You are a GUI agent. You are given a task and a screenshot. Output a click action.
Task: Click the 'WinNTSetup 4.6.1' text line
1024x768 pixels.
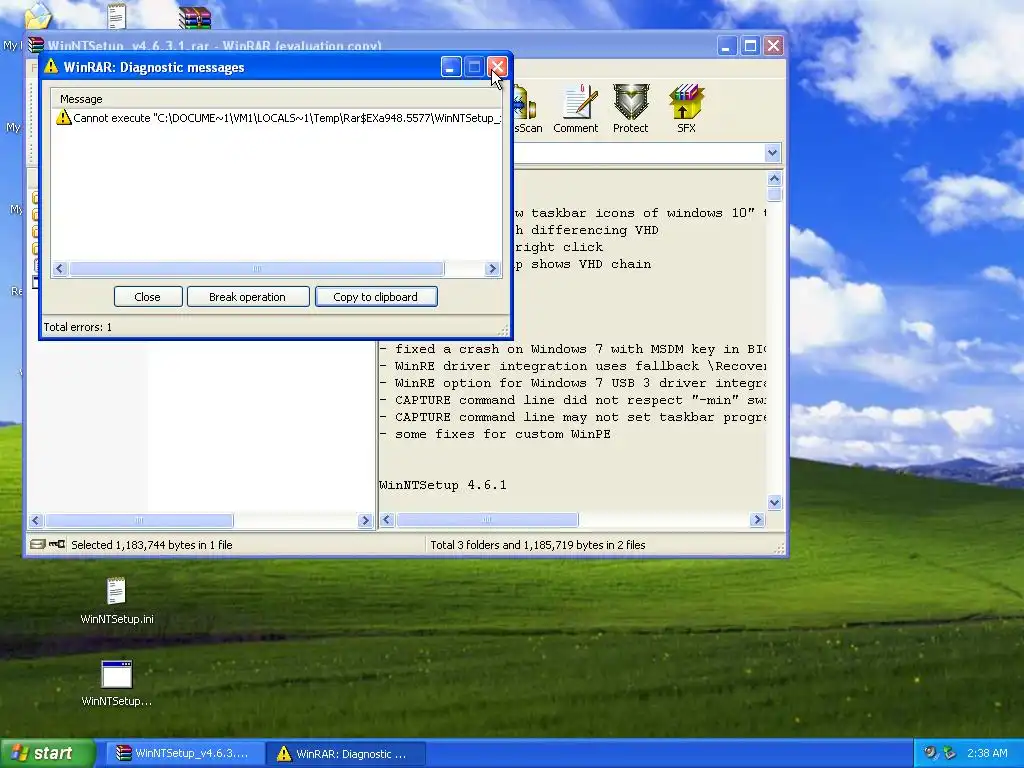[x=443, y=485]
